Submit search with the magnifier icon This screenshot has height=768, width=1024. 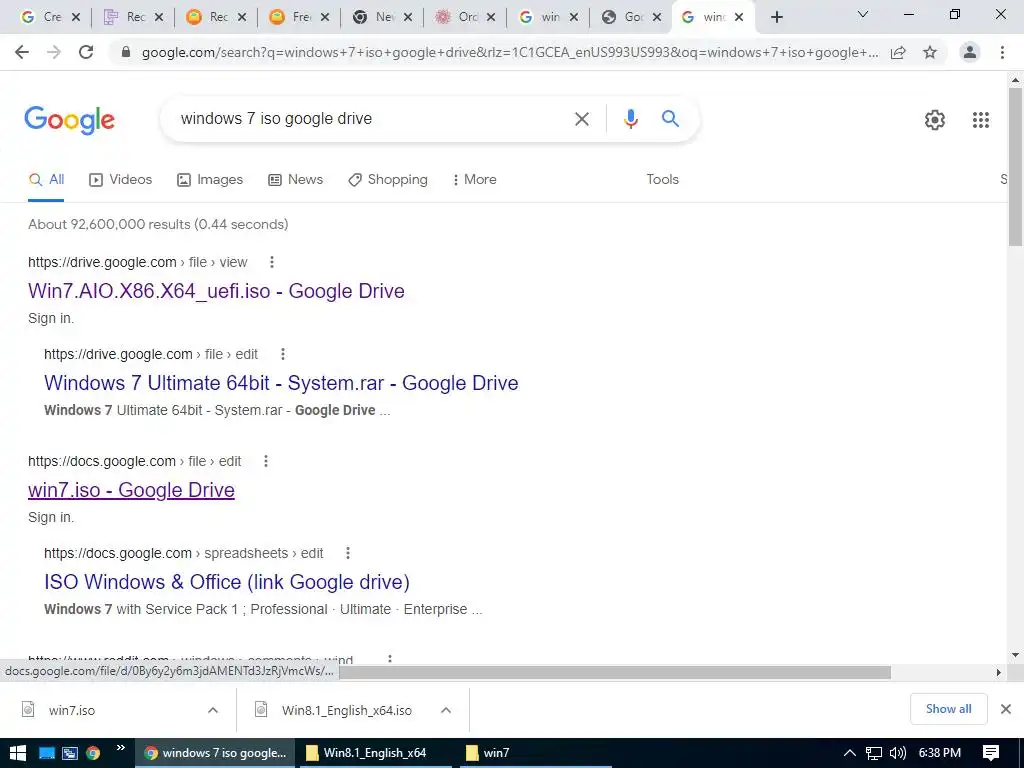pyautogui.click(x=670, y=119)
